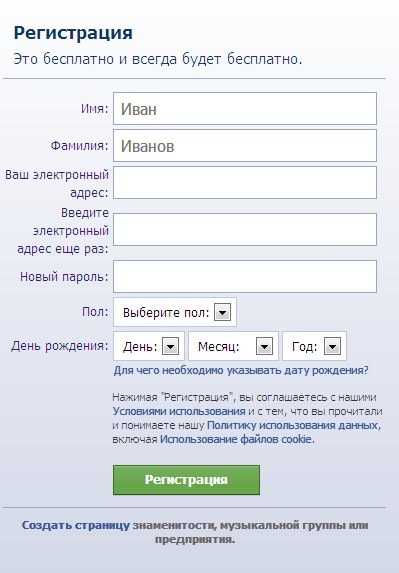Open the Месяц month dropdown

tap(233, 346)
